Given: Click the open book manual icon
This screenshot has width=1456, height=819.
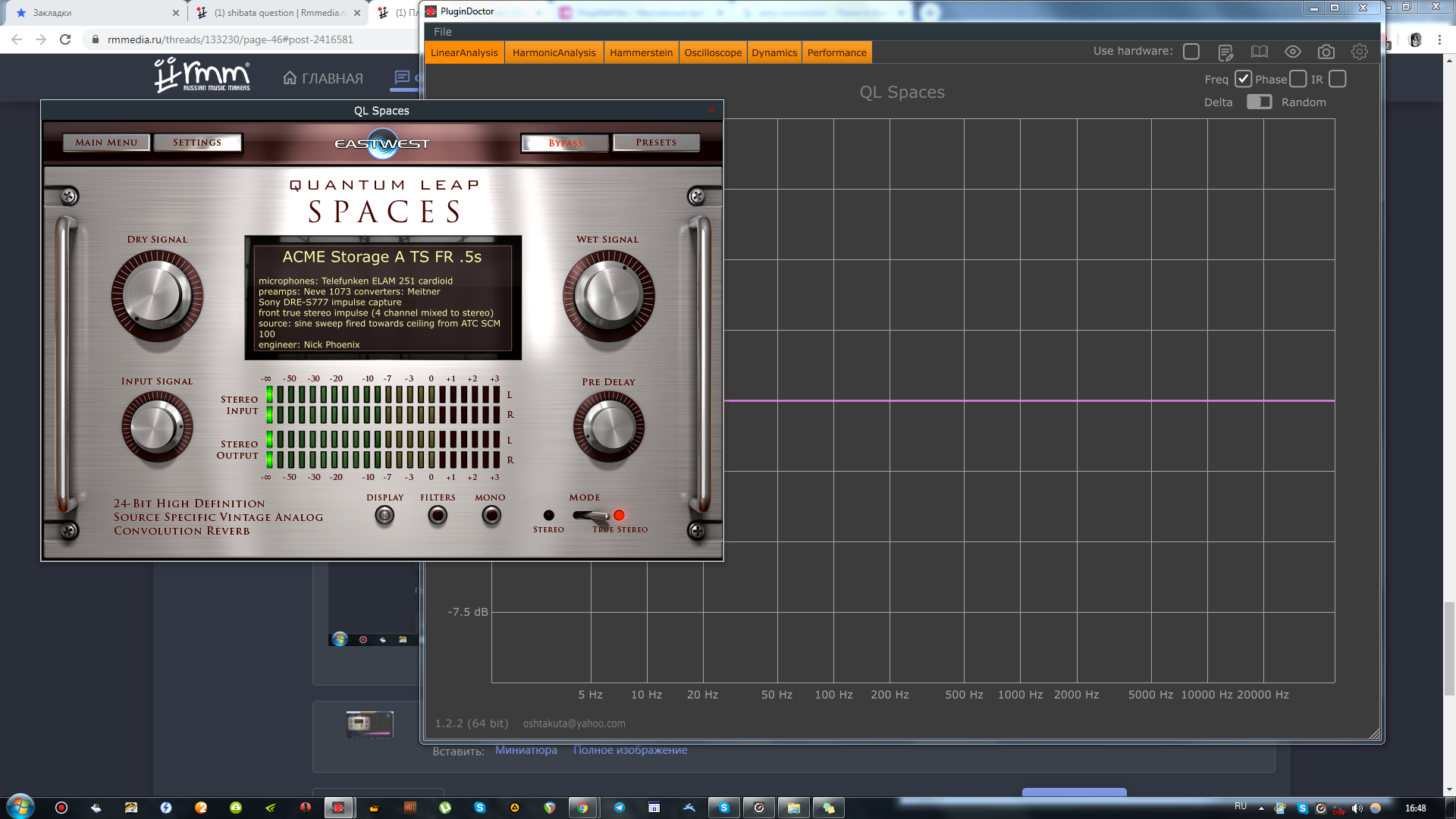Looking at the screenshot, I should (1259, 52).
